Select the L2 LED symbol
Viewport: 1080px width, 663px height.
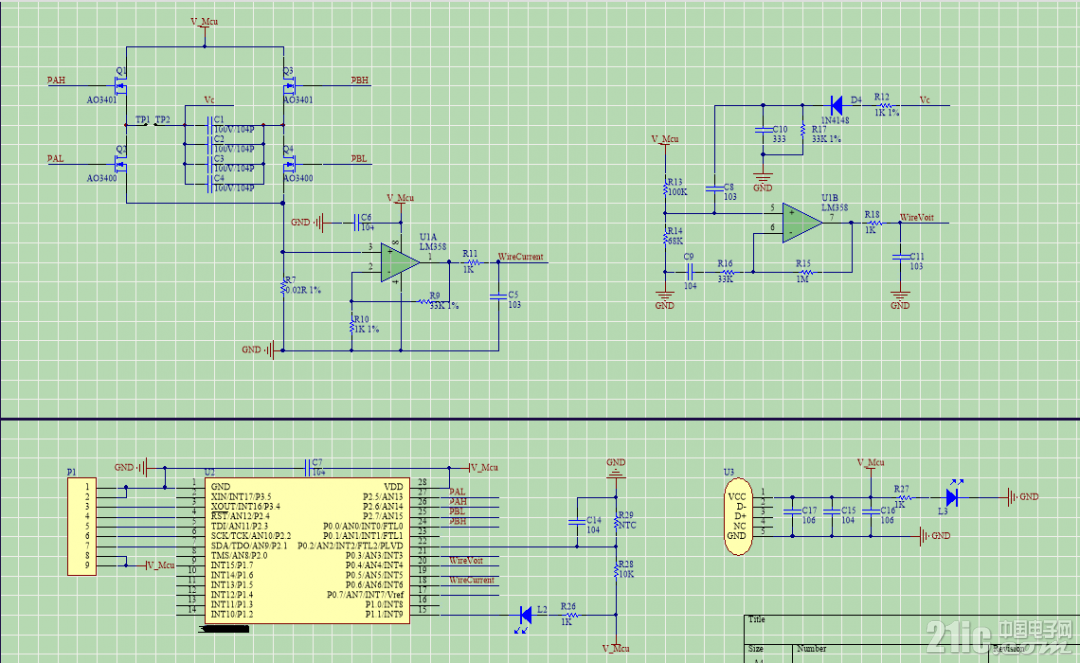click(525, 615)
